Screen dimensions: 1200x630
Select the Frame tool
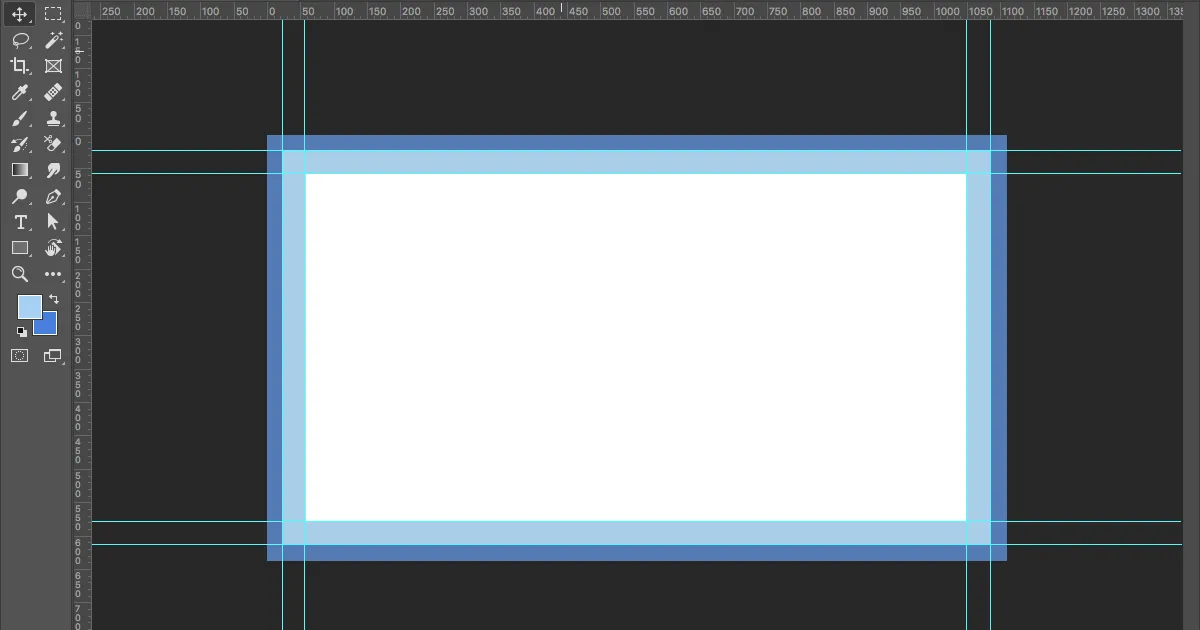click(53, 66)
